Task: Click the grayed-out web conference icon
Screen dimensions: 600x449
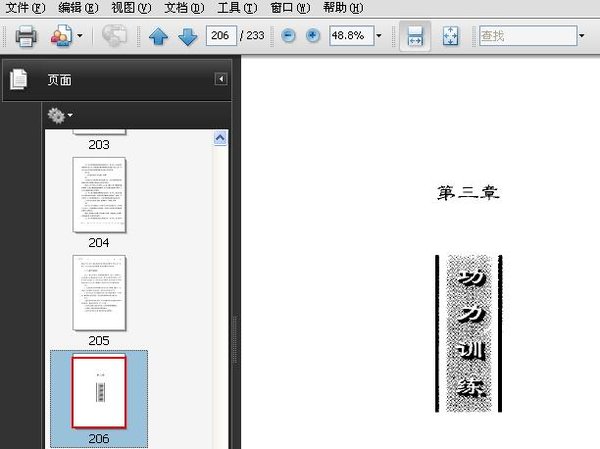Action: click(114, 36)
